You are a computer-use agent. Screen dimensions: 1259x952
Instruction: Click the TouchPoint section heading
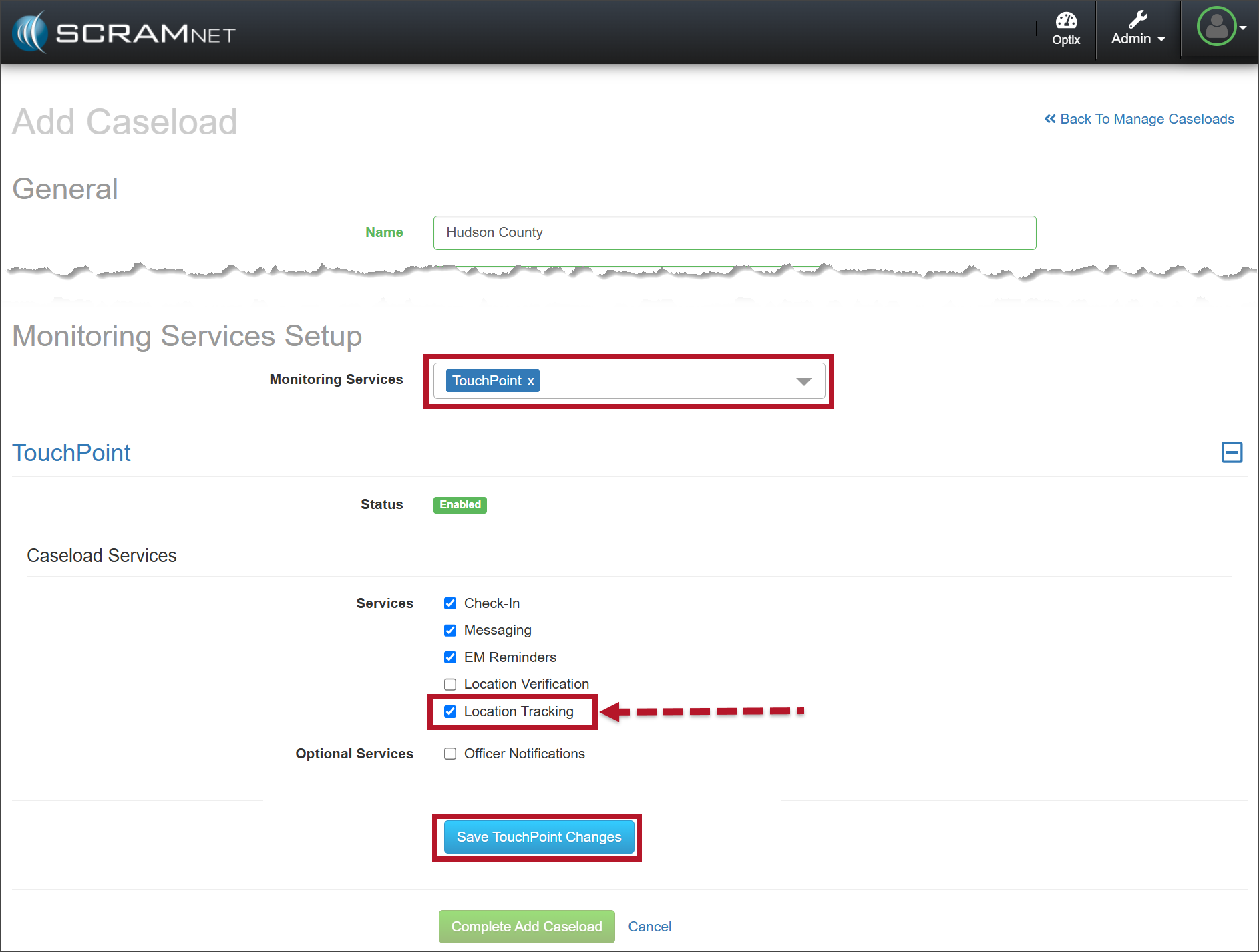tap(71, 453)
